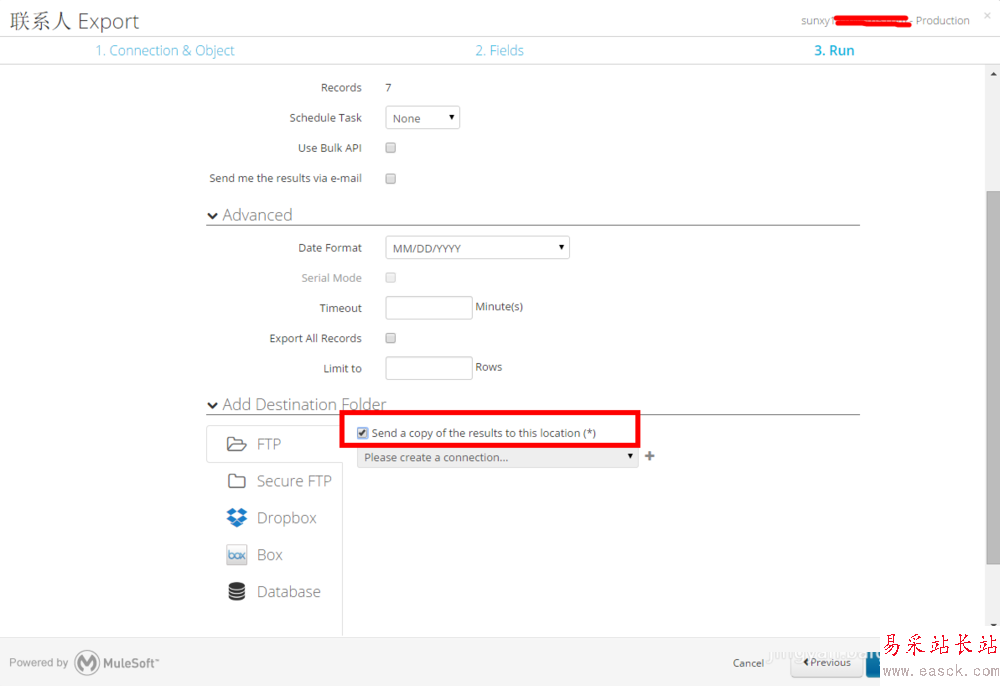This screenshot has width=1000, height=686.
Task: Pick the Box logo icon
Action: coord(236,555)
